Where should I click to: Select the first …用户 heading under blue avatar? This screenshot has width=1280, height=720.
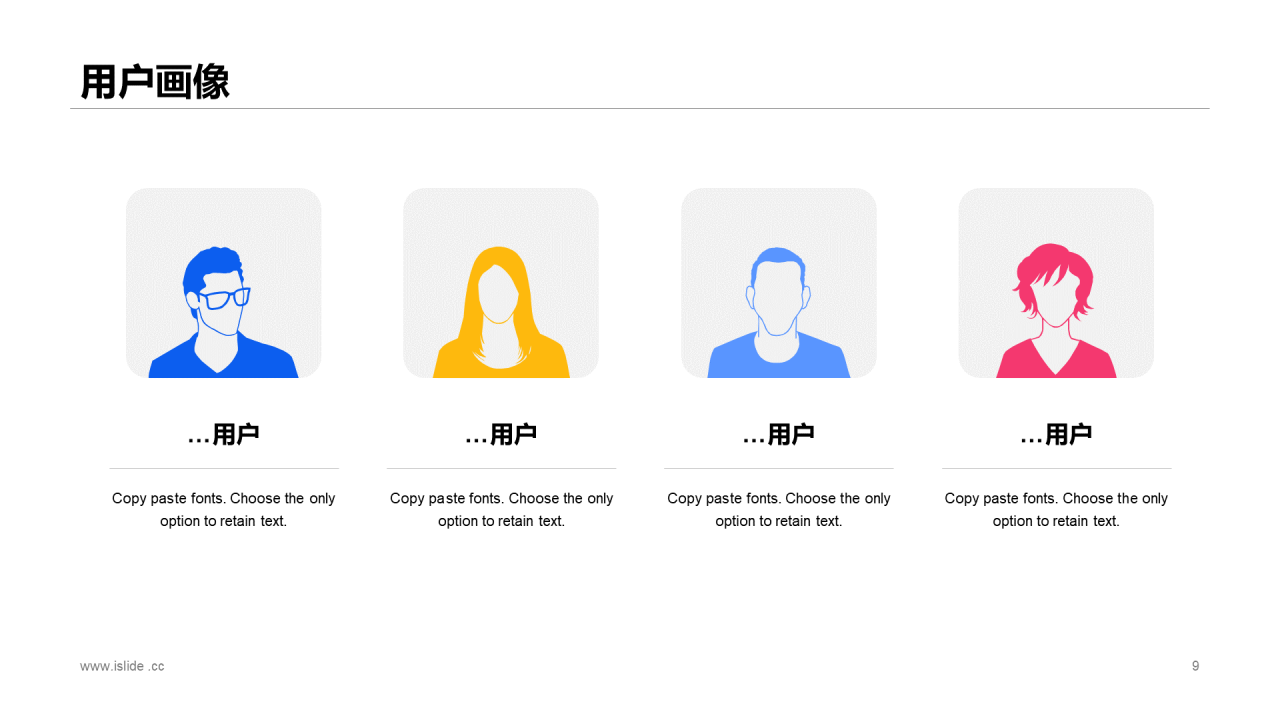[224, 434]
